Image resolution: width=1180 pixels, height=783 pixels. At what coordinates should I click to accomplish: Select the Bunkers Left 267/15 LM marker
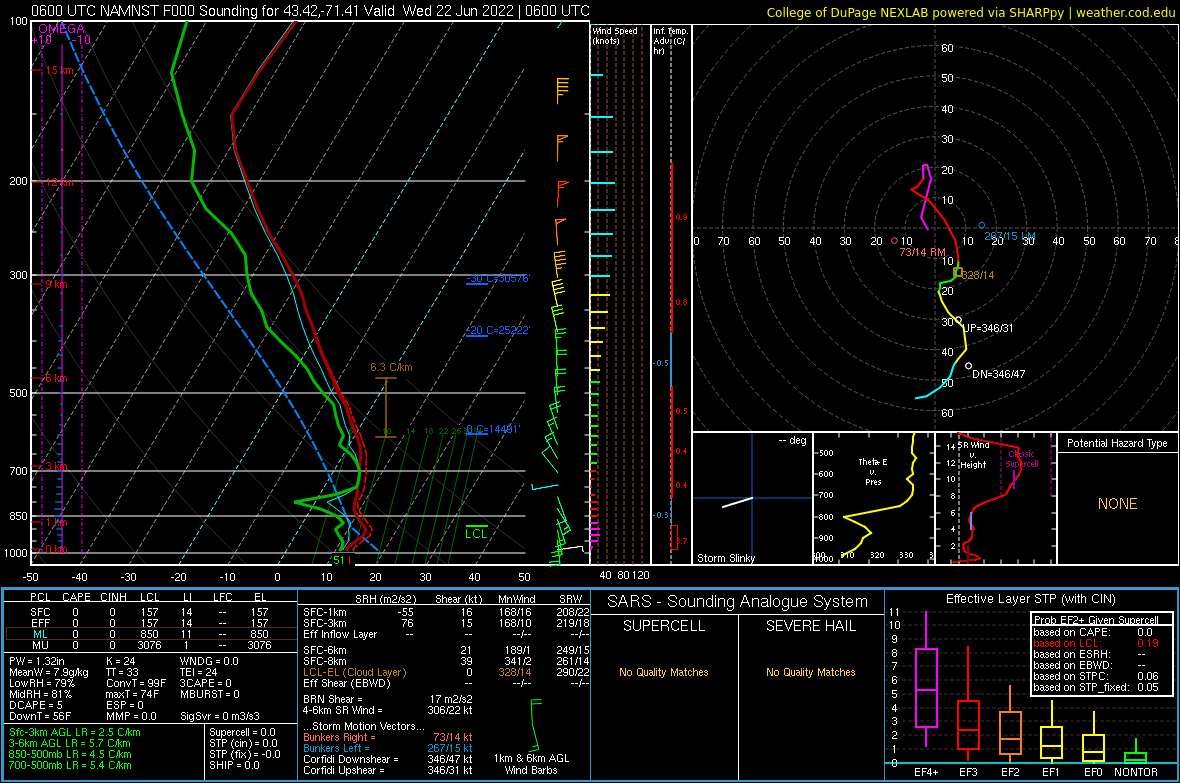point(981,225)
